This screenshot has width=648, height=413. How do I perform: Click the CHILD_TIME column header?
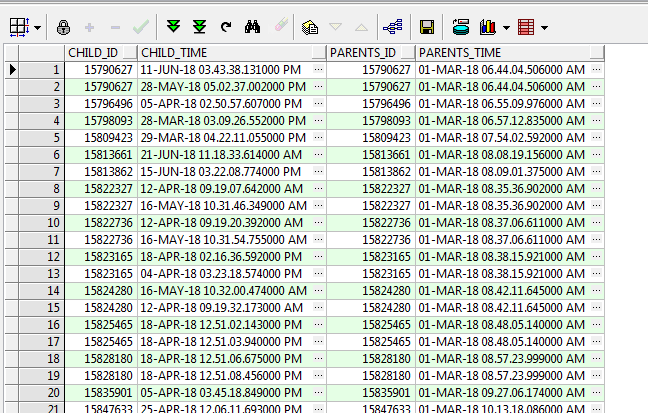click(x=231, y=52)
